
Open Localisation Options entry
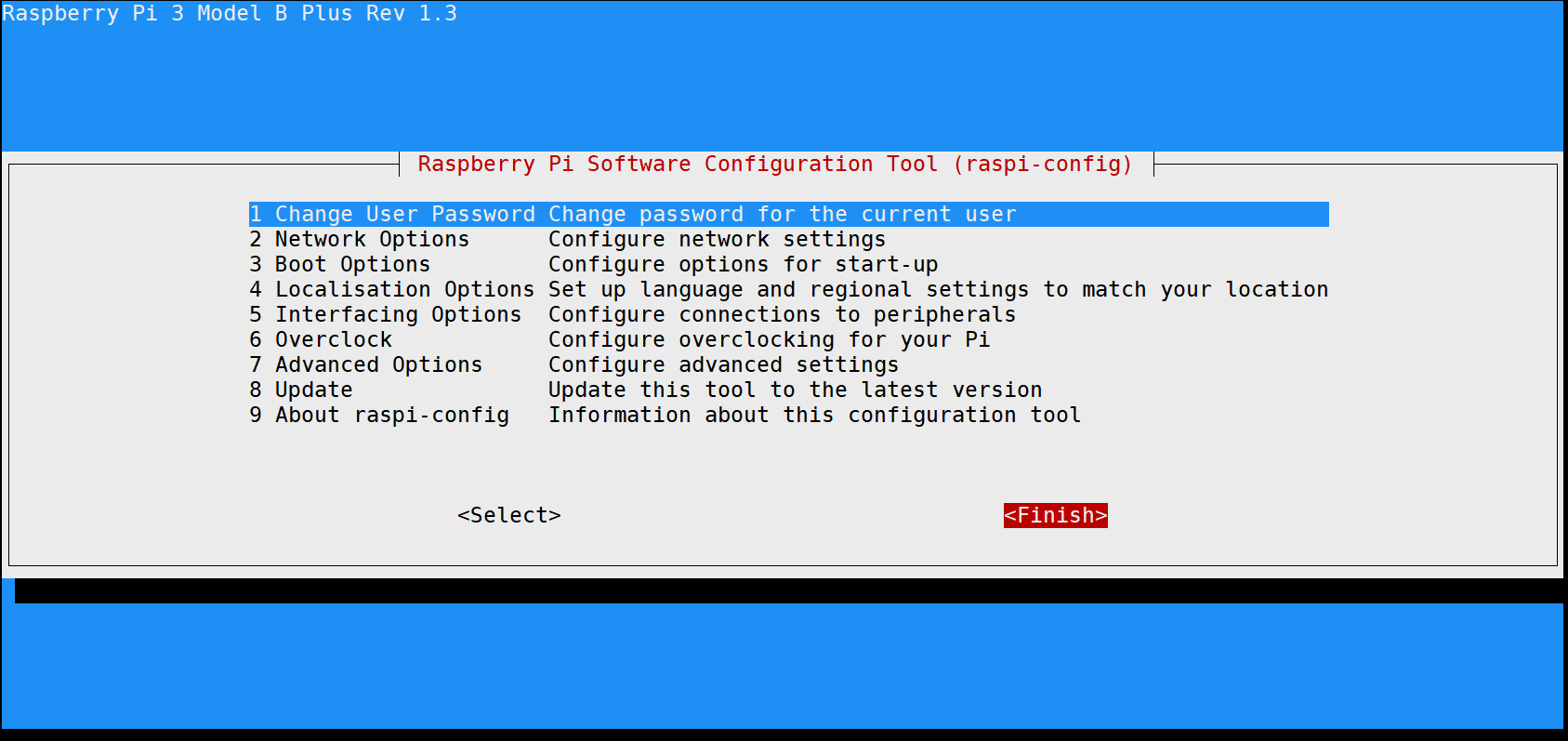pyautogui.click(x=404, y=290)
